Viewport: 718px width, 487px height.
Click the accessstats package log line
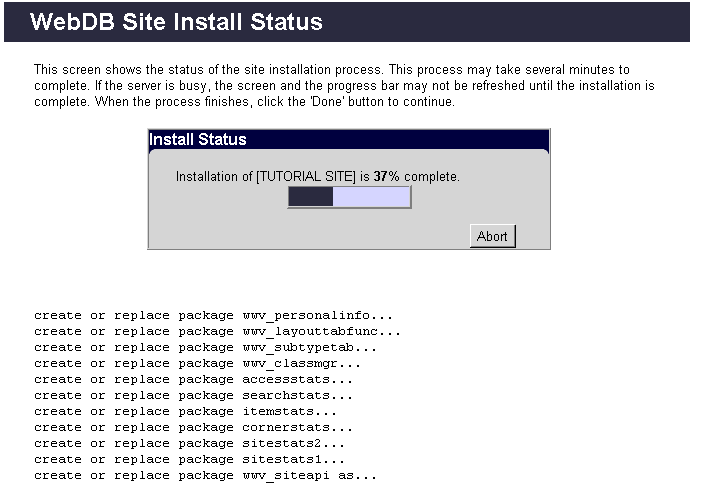[x=194, y=379]
